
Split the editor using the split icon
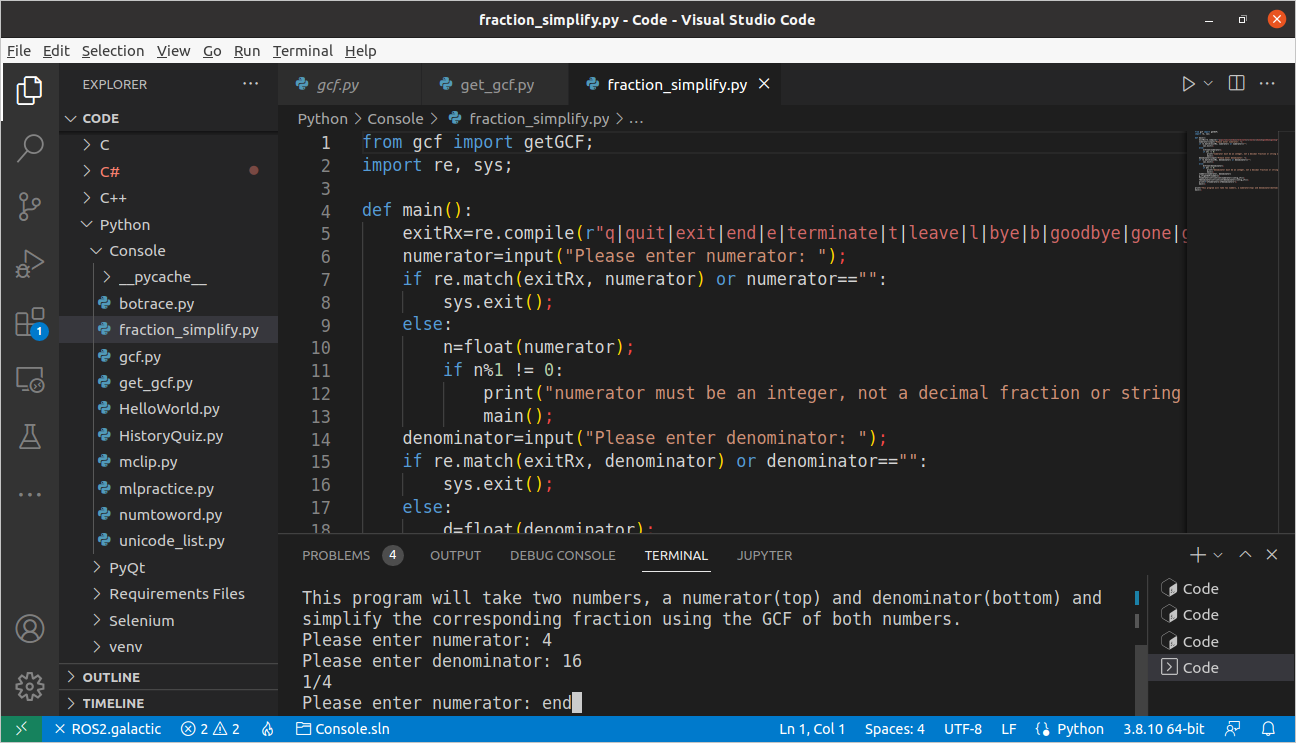[x=1236, y=84]
